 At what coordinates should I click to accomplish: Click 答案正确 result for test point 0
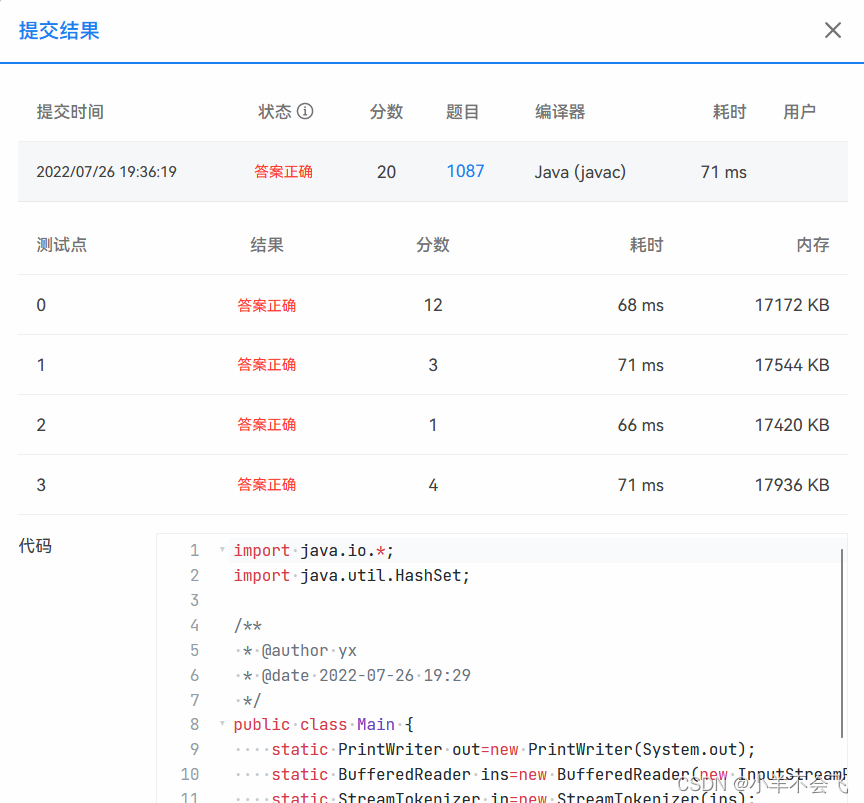[x=266, y=305]
